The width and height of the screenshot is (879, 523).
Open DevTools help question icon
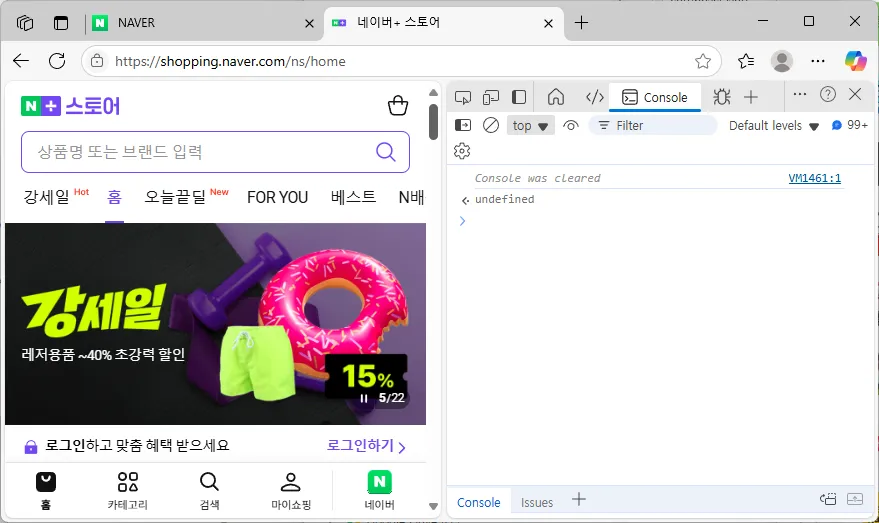coord(827,94)
